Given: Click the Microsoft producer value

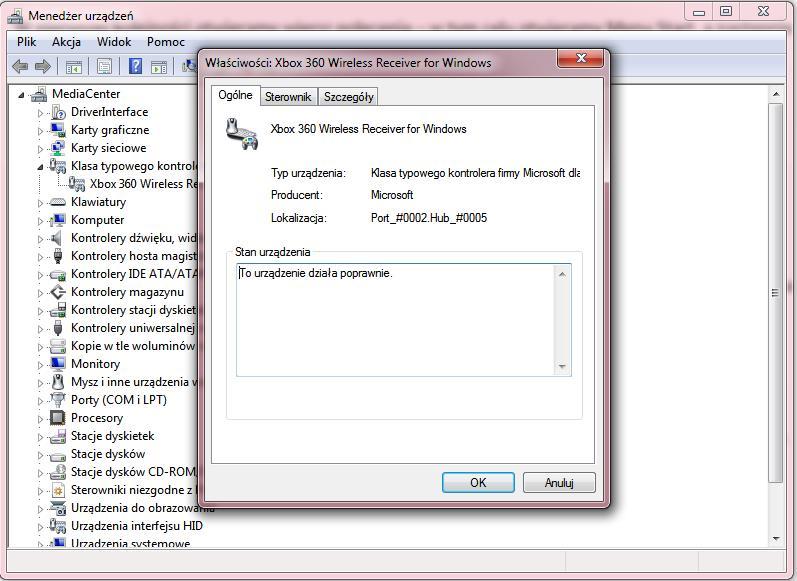Looking at the screenshot, I should [392, 195].
